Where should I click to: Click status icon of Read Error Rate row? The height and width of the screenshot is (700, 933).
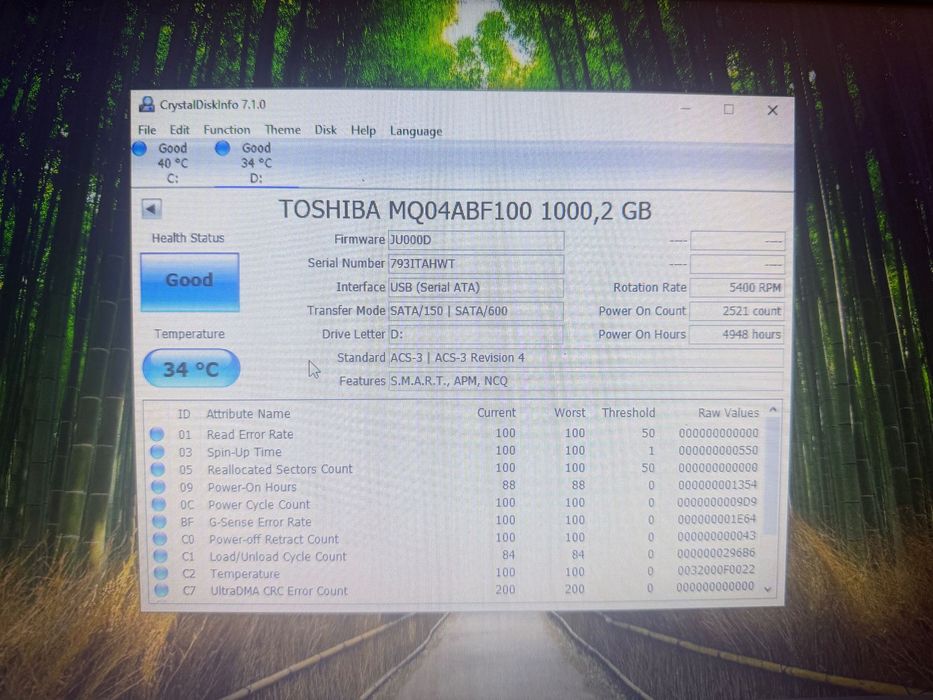point(157,435)
